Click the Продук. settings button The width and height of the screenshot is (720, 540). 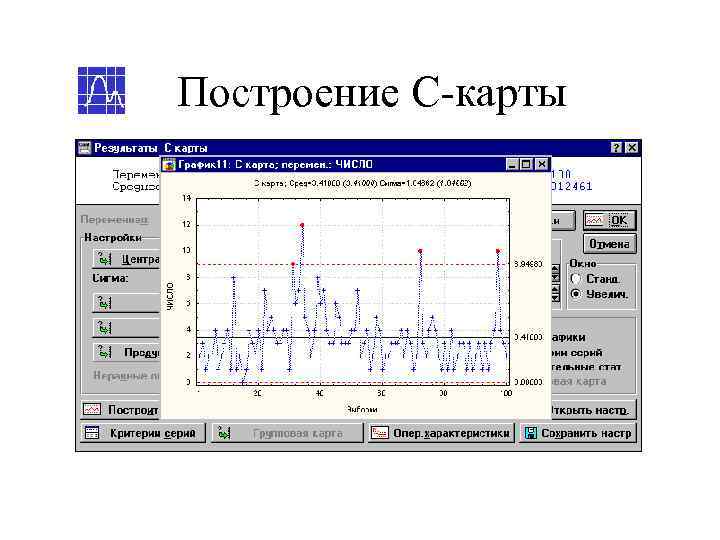tap(126, 352)
